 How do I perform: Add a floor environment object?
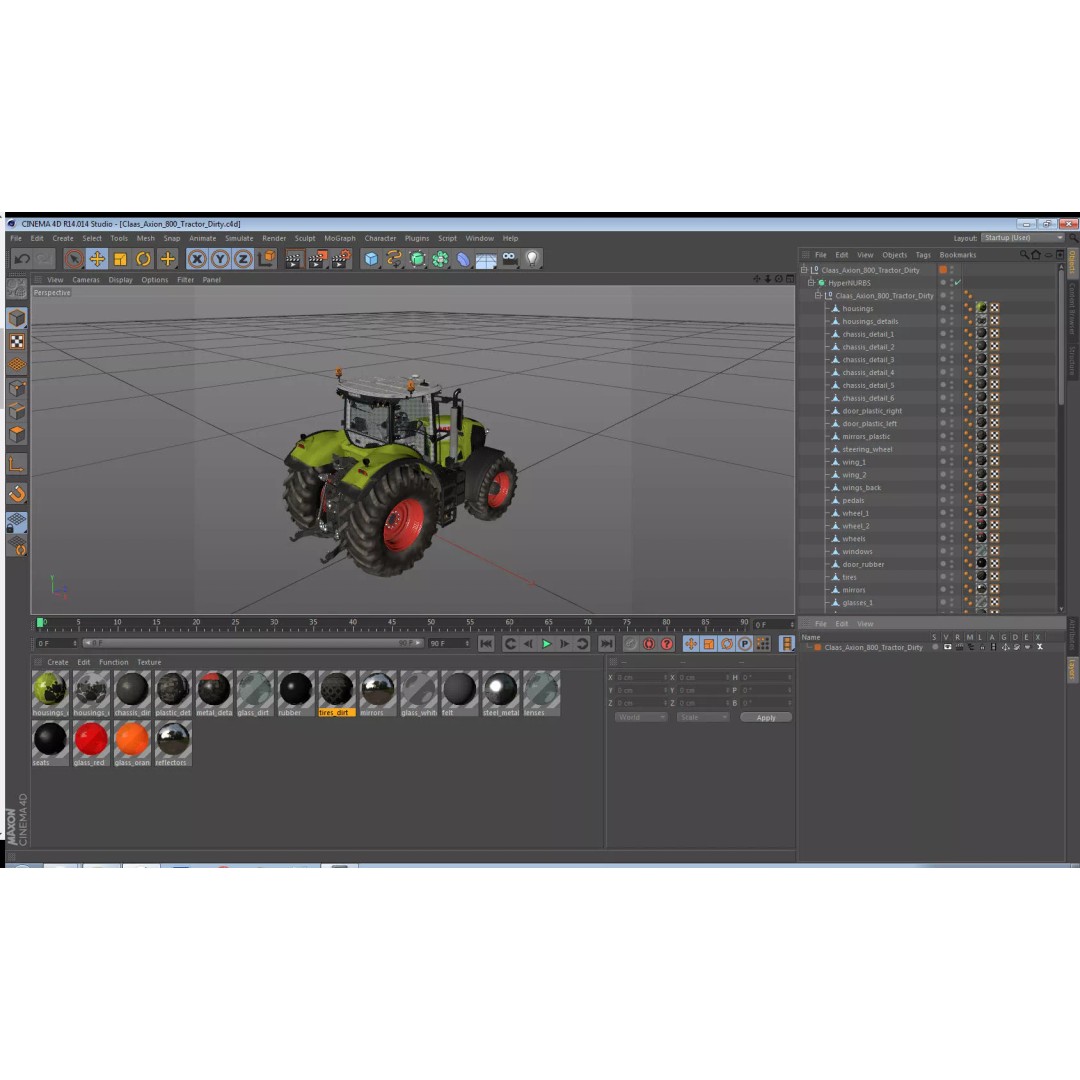[486, 260]
